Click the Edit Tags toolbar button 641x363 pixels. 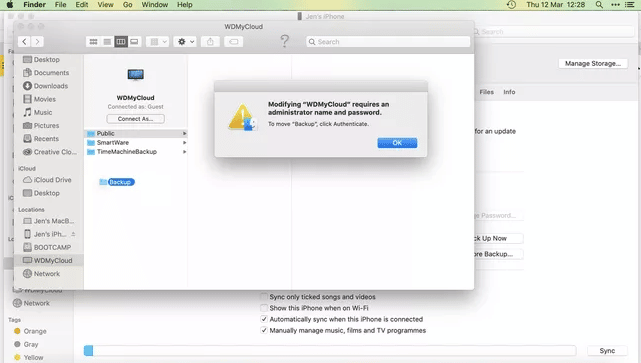233,42
